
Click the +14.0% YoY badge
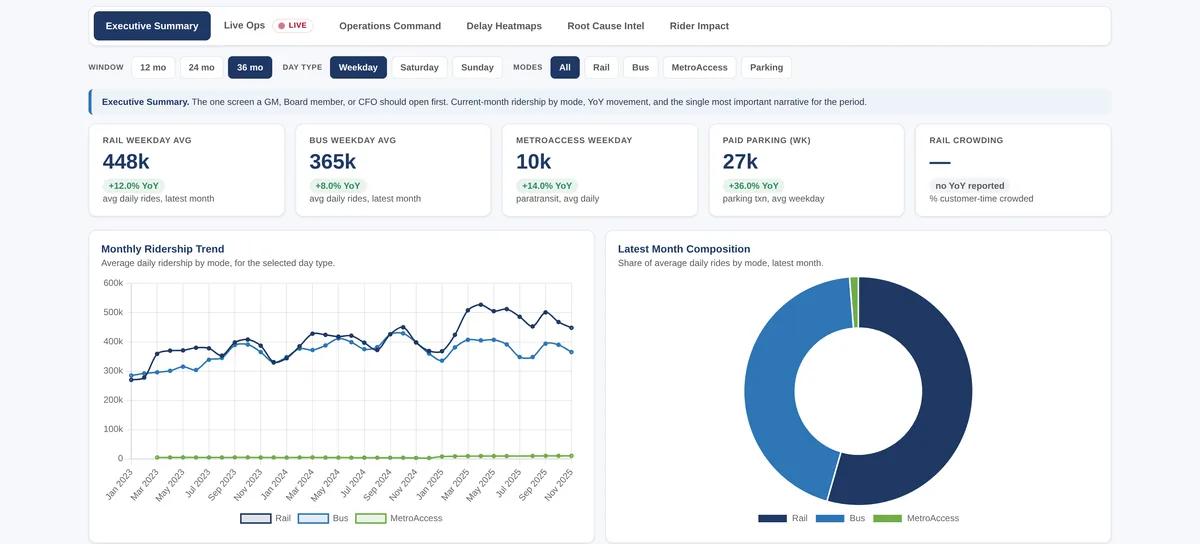tap(547, 186)
